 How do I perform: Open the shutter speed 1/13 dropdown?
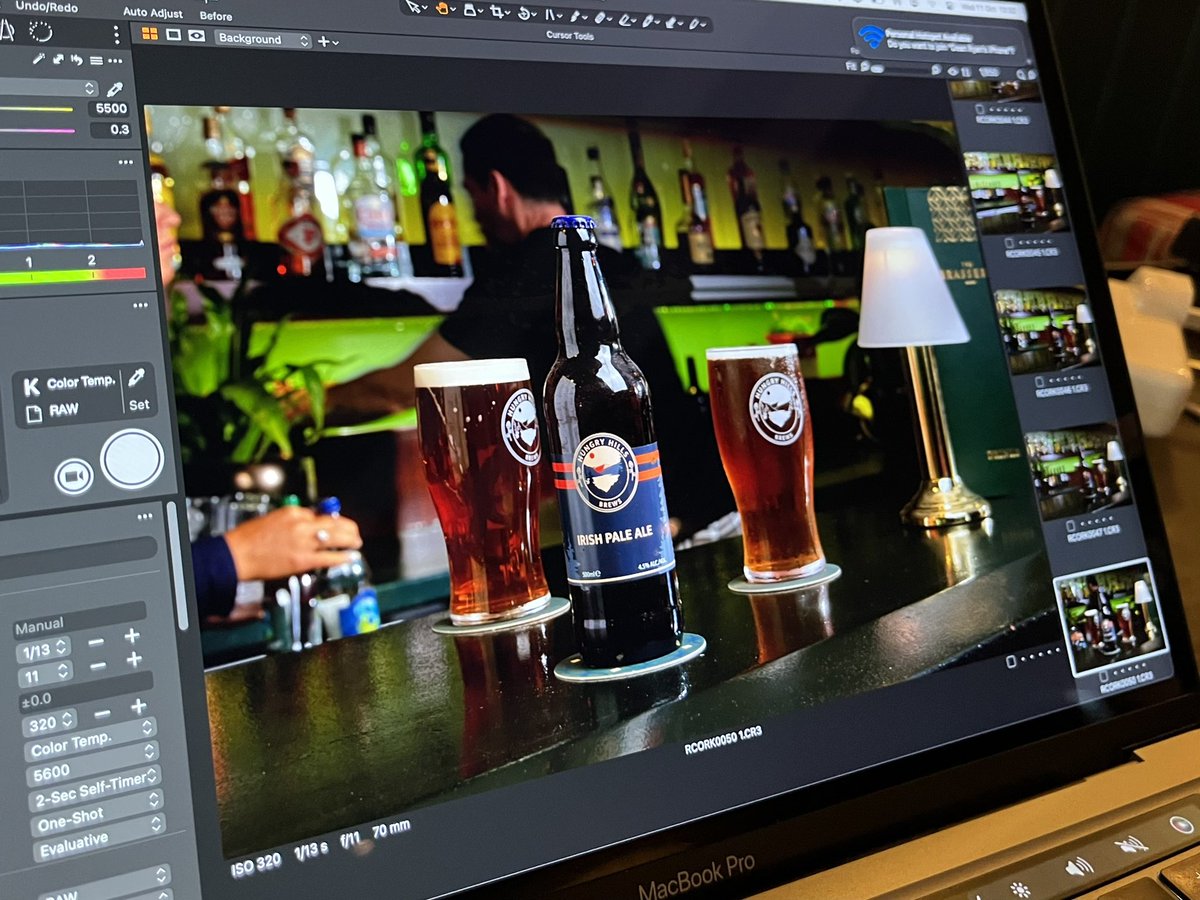coord(43,650)
